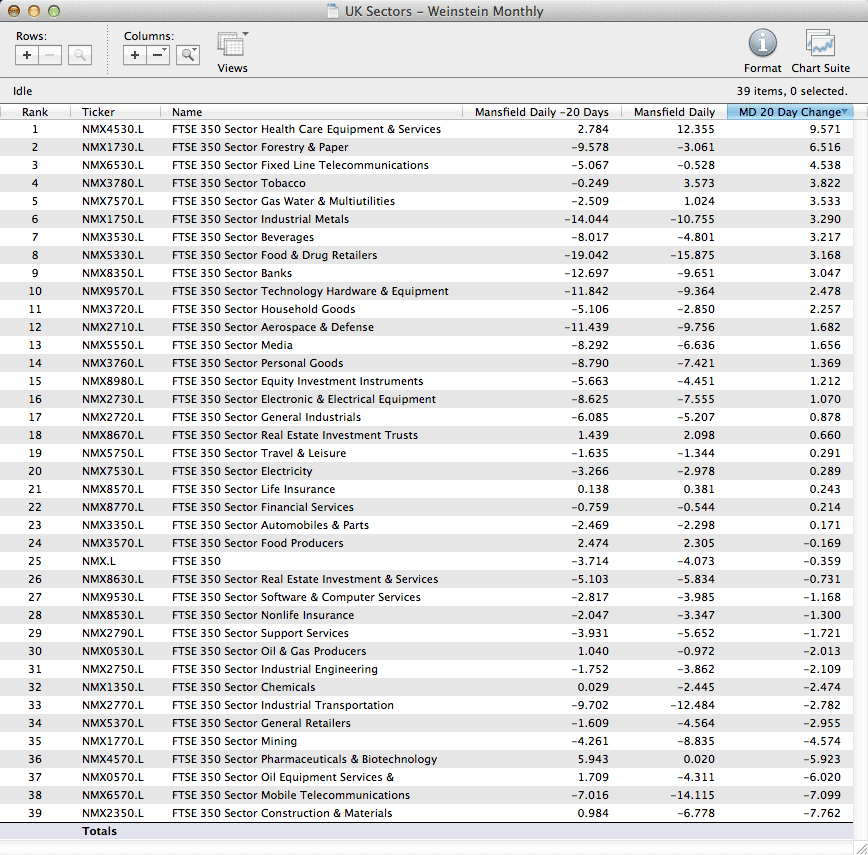This screenshot has height=855, width=868.
Task: Sort by the Rank column header
Action: (x=35, y=112)
